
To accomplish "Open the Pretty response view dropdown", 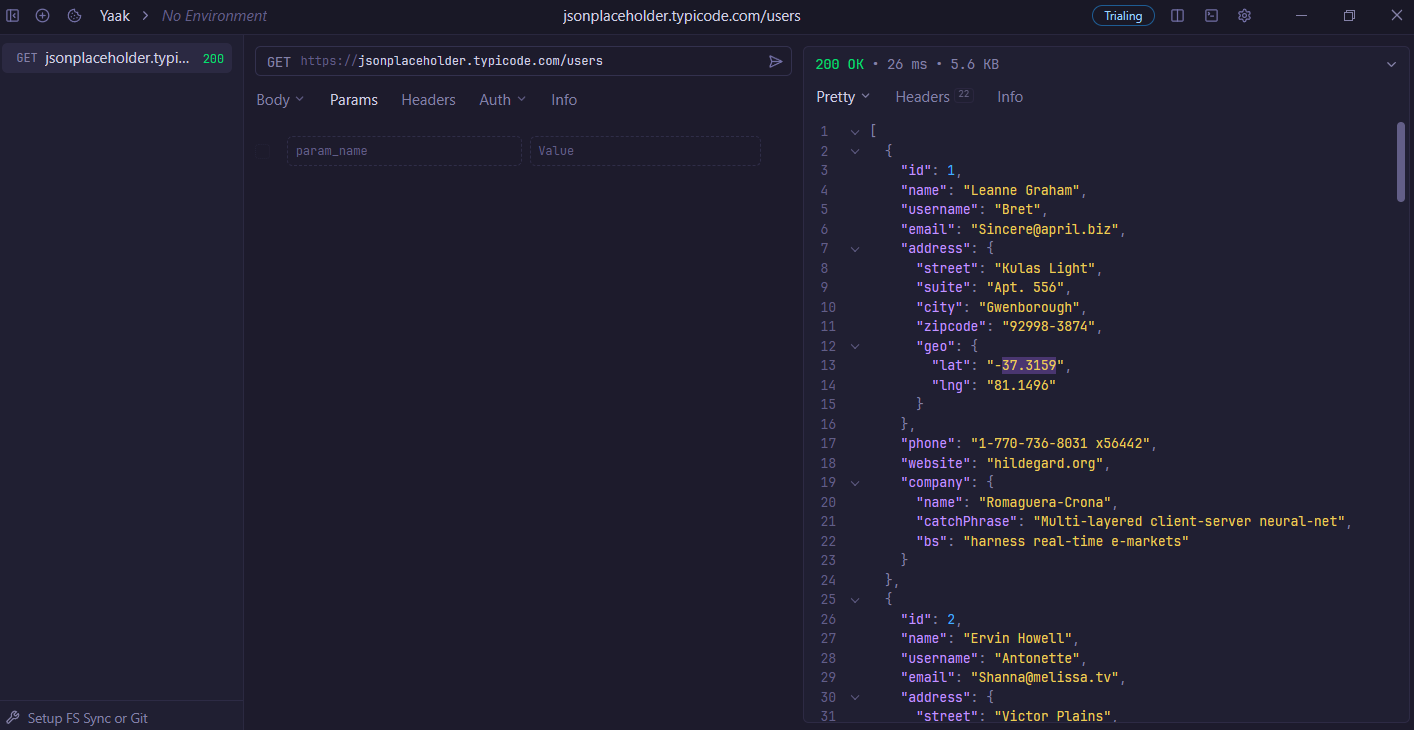I will point(843,97).
